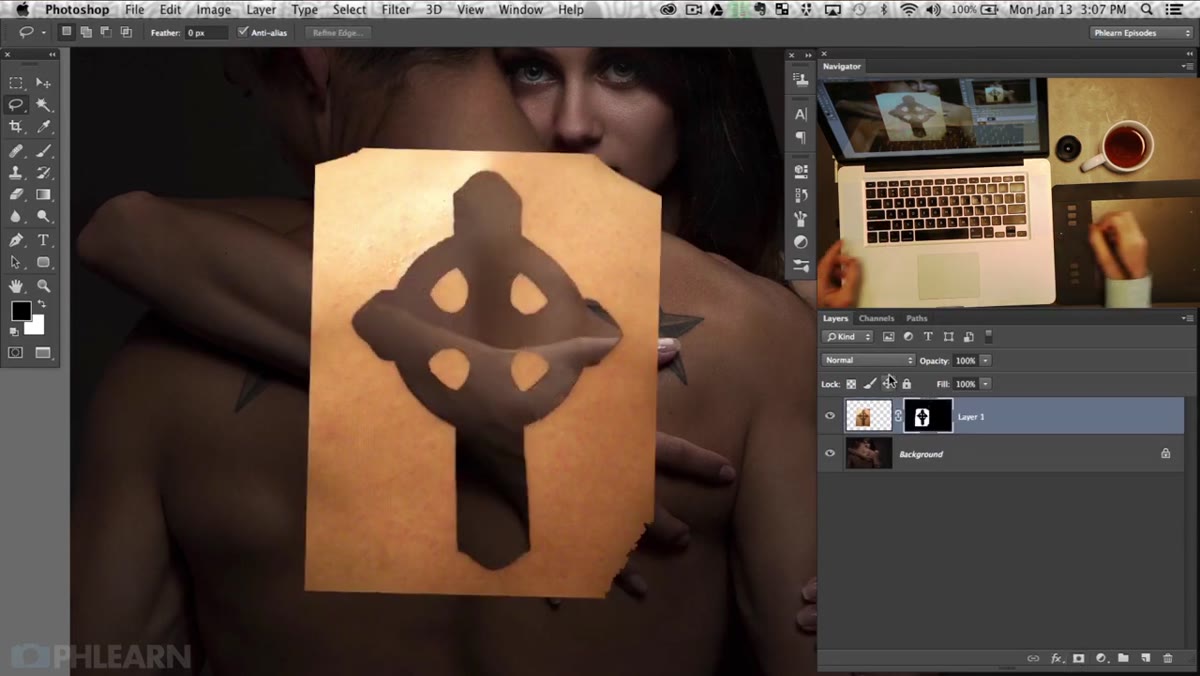The width and height of the screenshot is (1200, 676).
Task: Click the foreground color swatch
Action: 20,311
